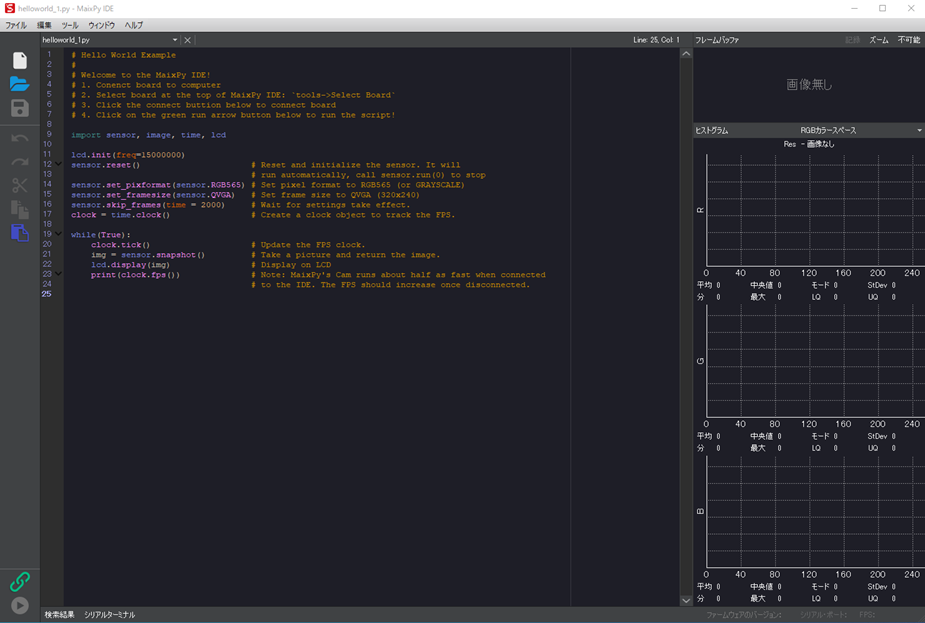The height and width of the screenshot is (623, 925).
Task: Open the ファイル menu
Action: 16,25
